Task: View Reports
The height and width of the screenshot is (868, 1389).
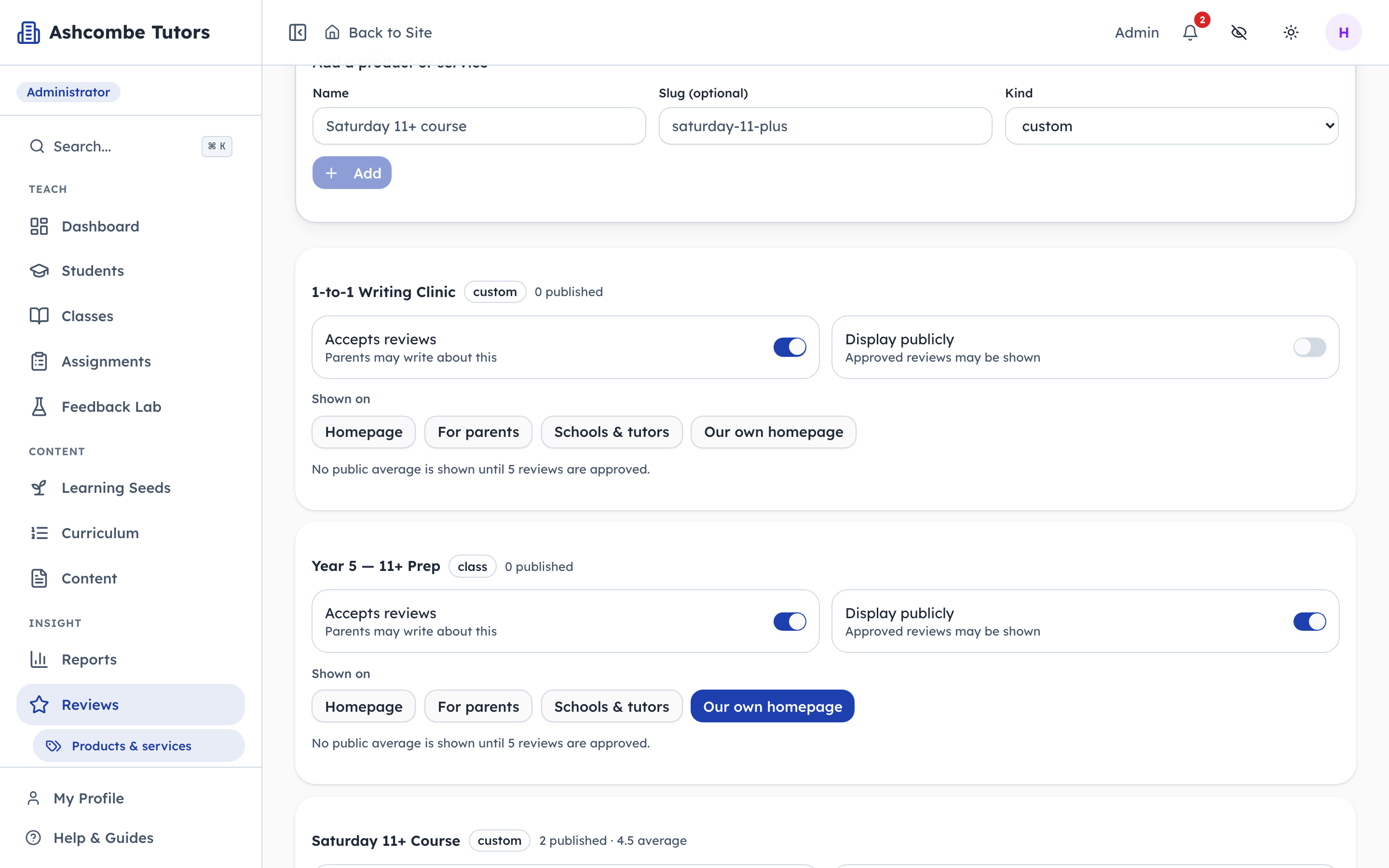Action: click(131, 659)
